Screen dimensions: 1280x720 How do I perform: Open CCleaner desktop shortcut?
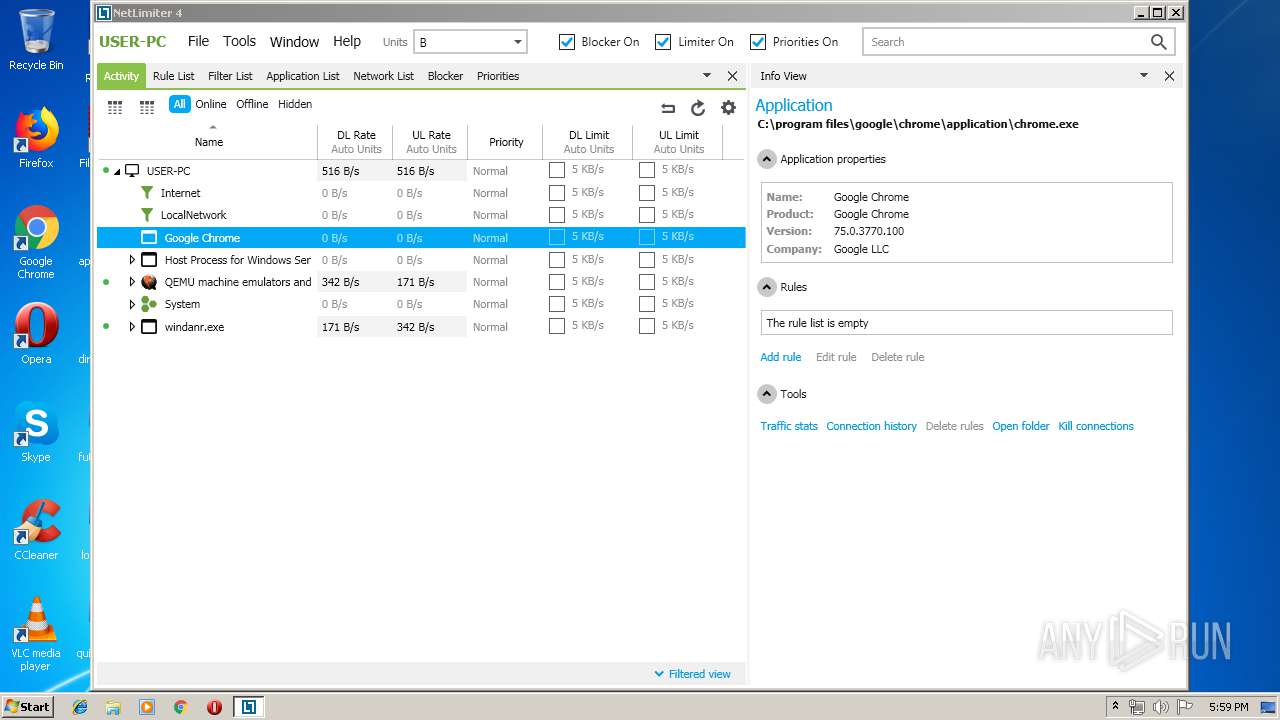[x=36, y=530]
